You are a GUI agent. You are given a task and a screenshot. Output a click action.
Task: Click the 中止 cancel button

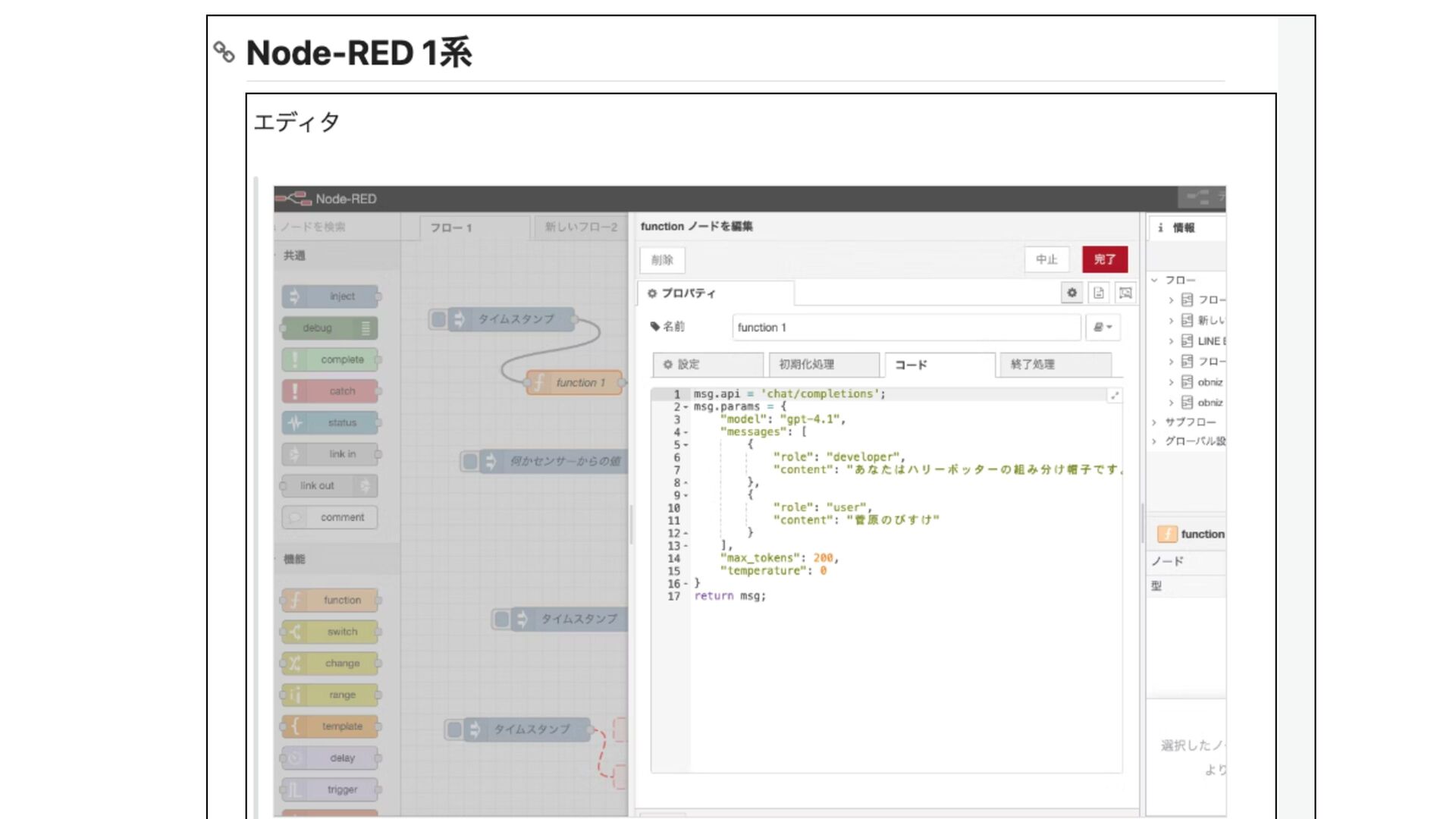click(1046, 259)
